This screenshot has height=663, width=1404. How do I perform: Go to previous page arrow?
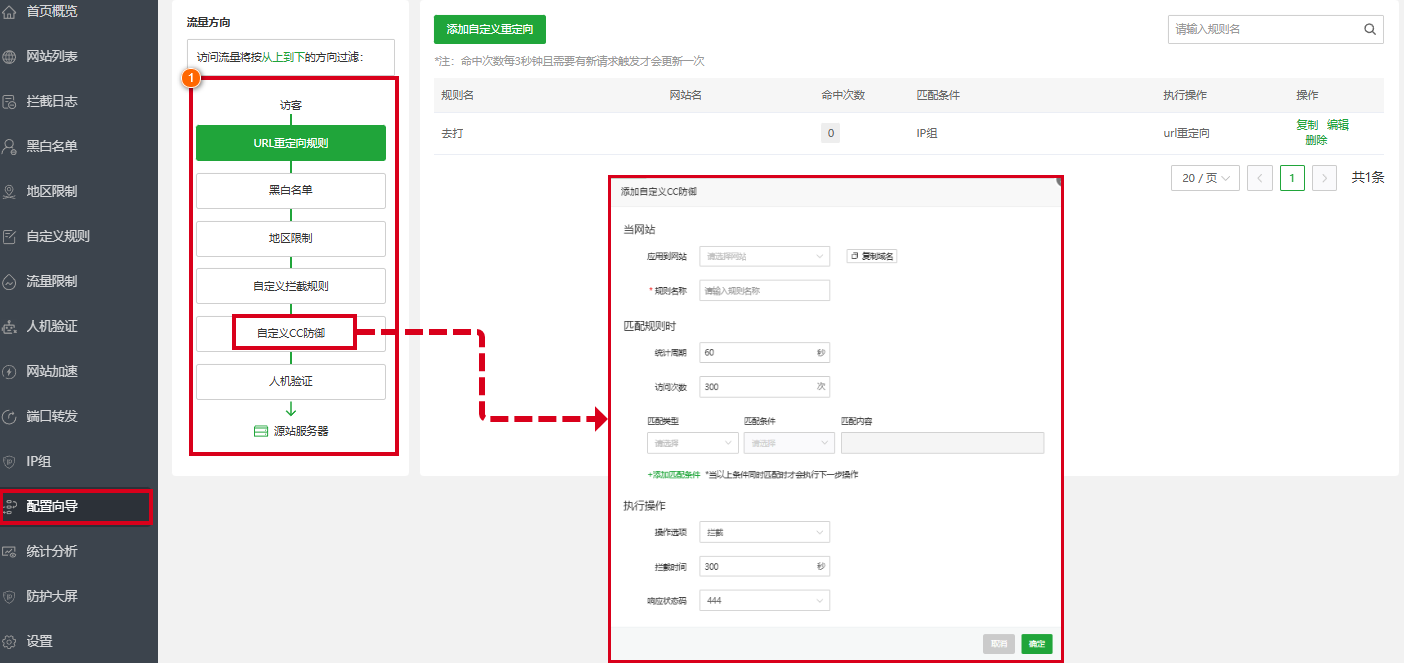(1260, 178)
